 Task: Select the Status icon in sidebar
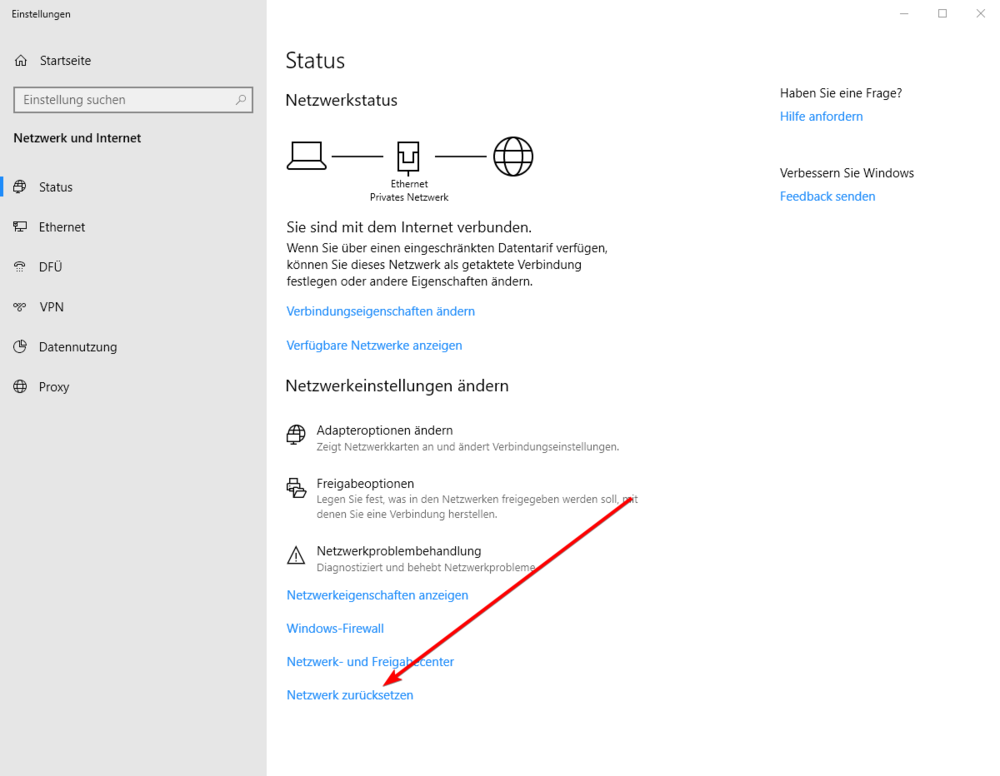[x=20, y=187]
